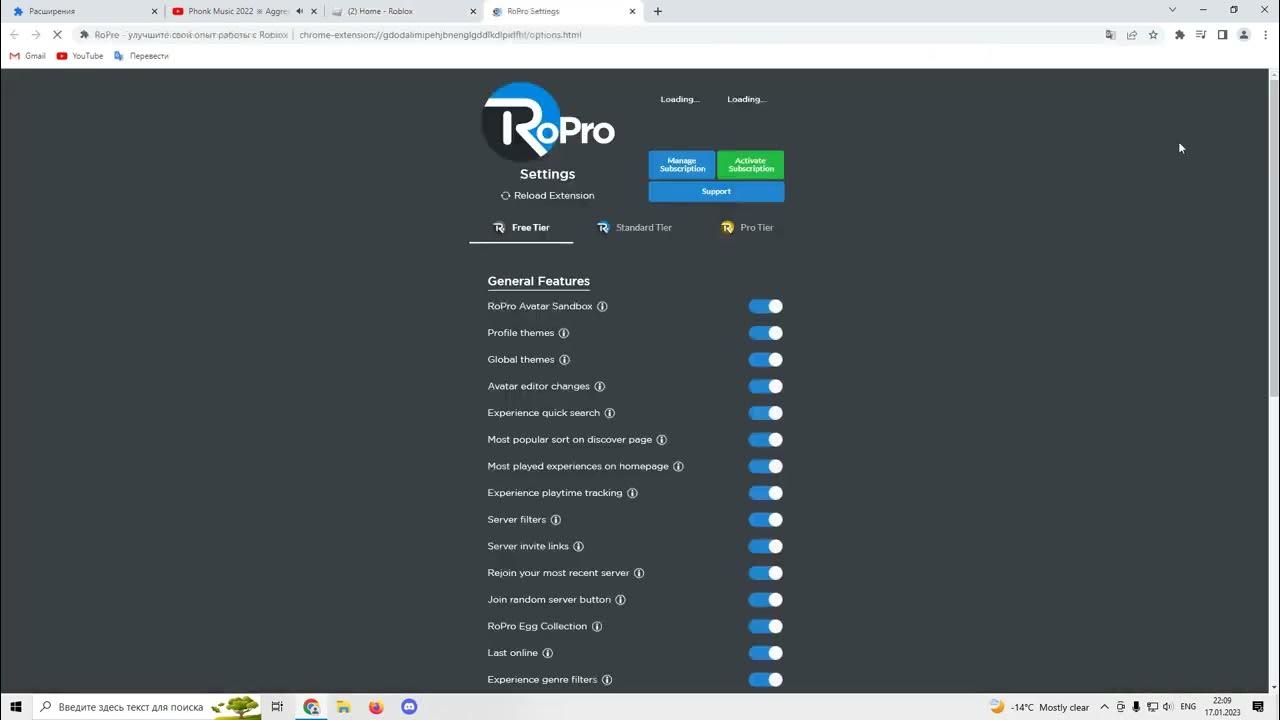The height and width of the screenshot is (720, 1280).
Task: Click info icon next to Server invite links
Action: pos(578,547)
